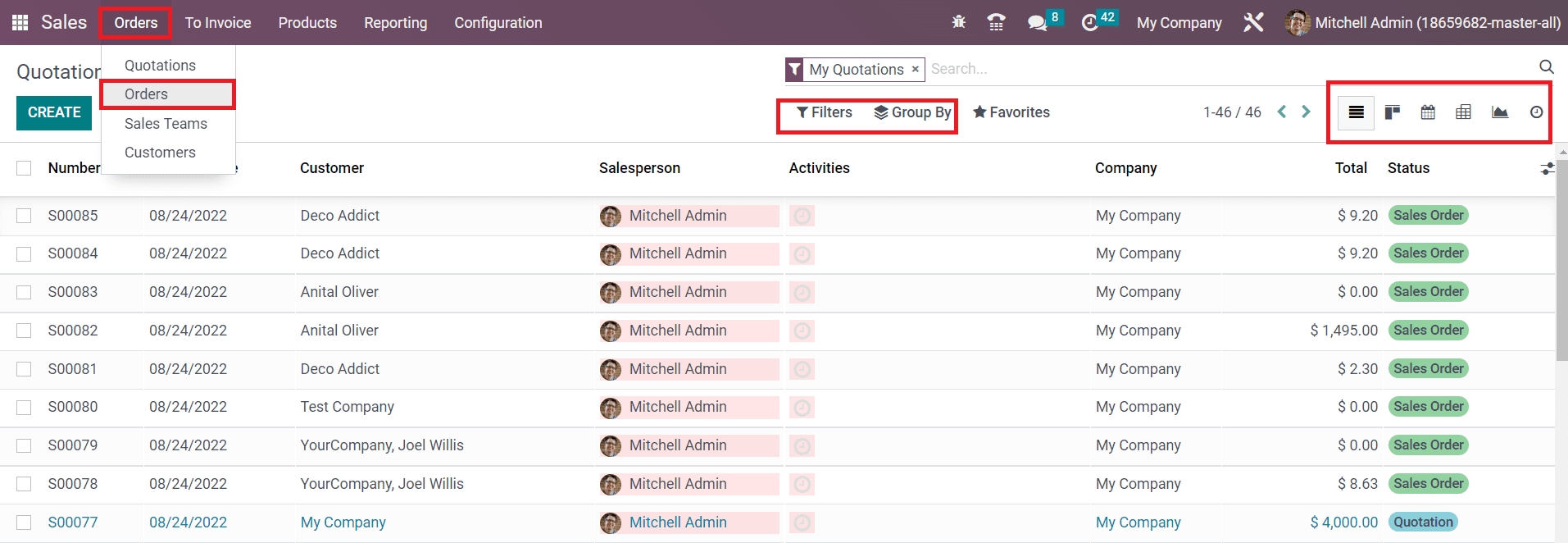Viewport: 1568px width, 543px height.
Task: Switch to Pivot table view
Action: tap(1463, 112)
